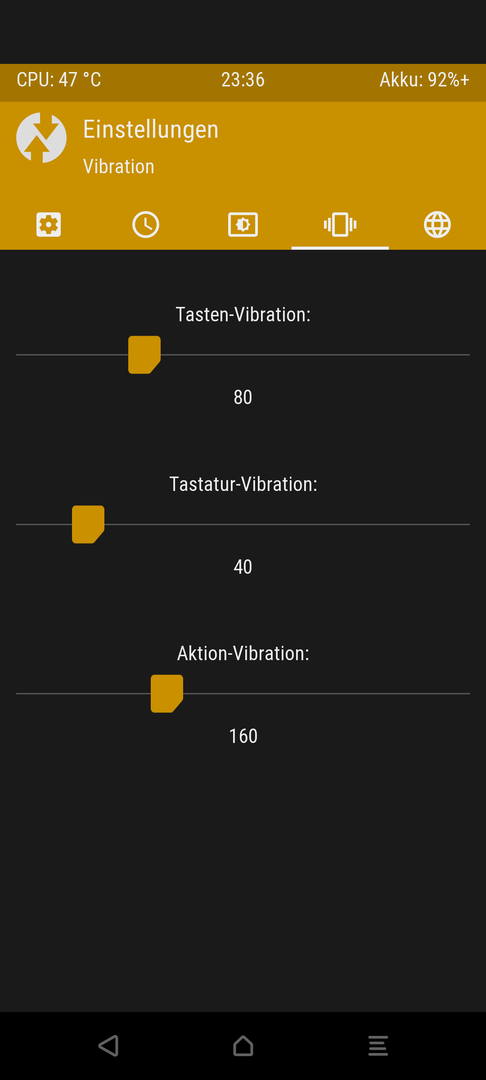Click Tasten-Vibration track near its maximum
This screenshot has height=1080, width=486.
tap(461, 355)
